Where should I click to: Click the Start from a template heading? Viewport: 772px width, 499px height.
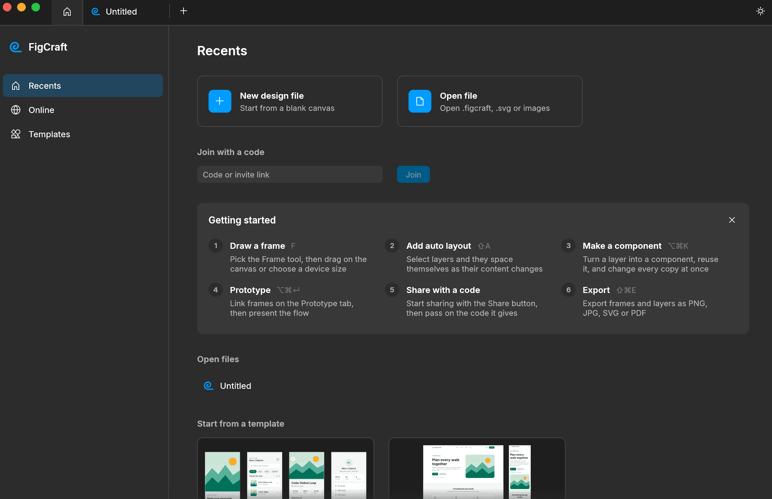pyautogui.click(x=240, y=424)
